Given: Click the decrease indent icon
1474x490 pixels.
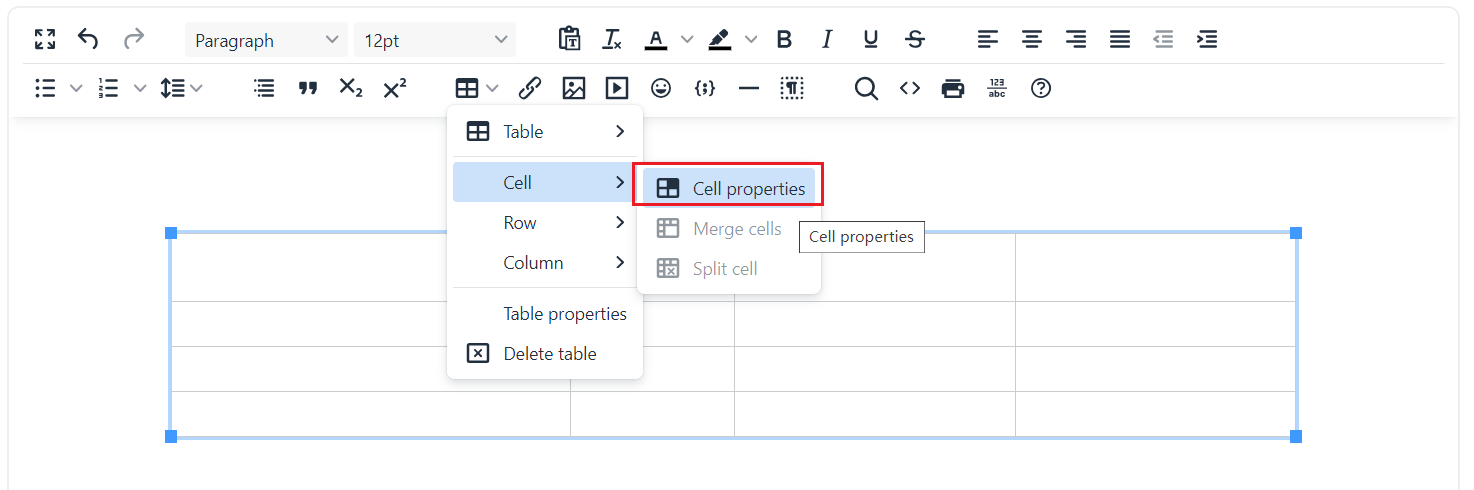Looking at the screenshot, I should click(1163, 40).
